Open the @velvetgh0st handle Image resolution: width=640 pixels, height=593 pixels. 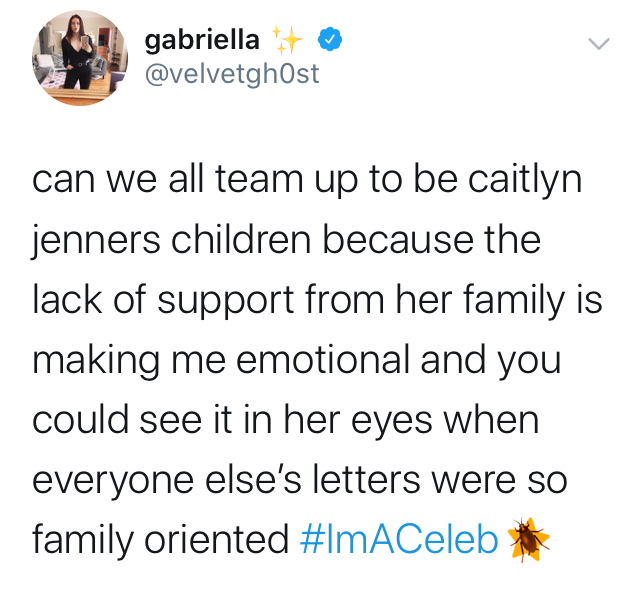232,74
